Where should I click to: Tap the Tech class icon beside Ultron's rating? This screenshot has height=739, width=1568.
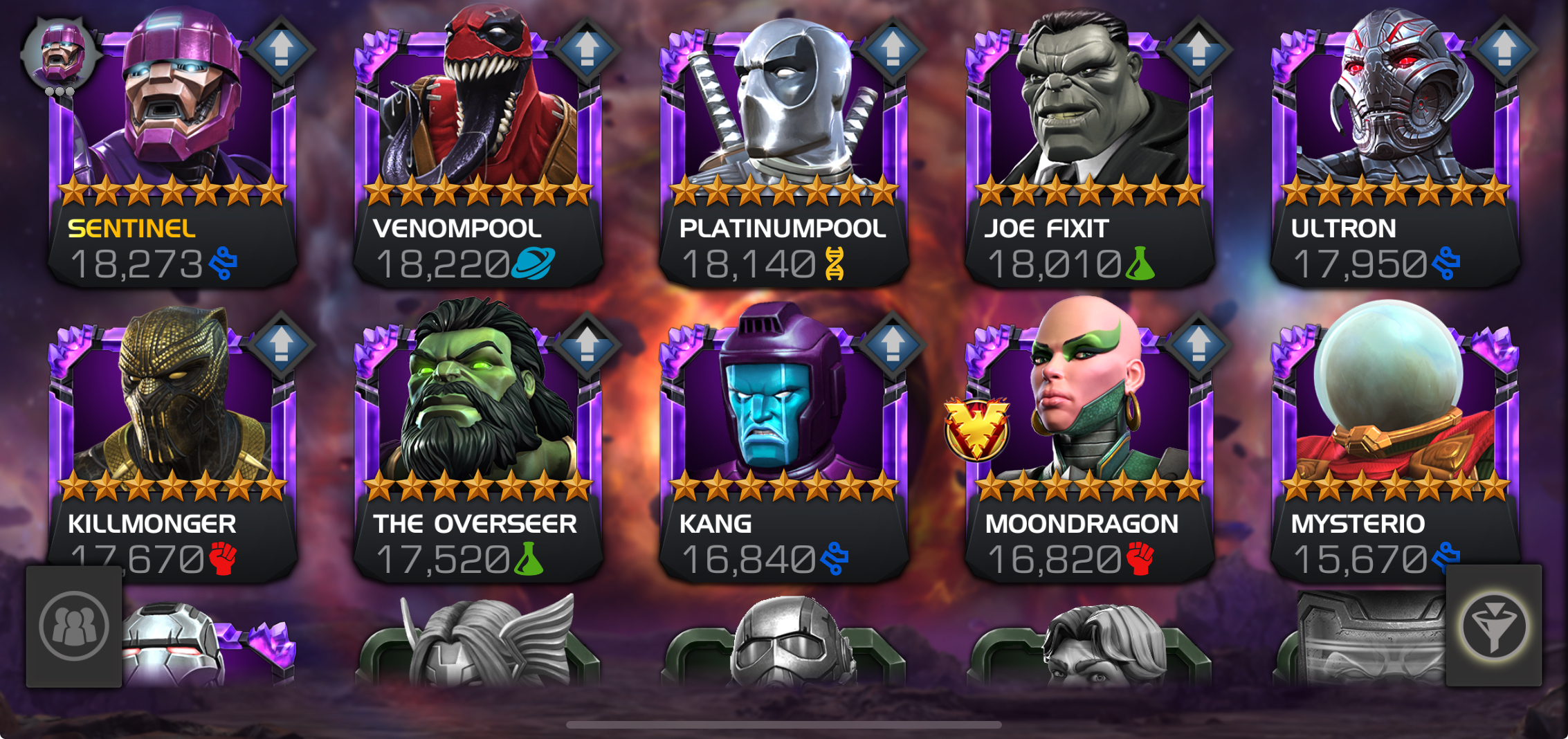[1446, 263]
